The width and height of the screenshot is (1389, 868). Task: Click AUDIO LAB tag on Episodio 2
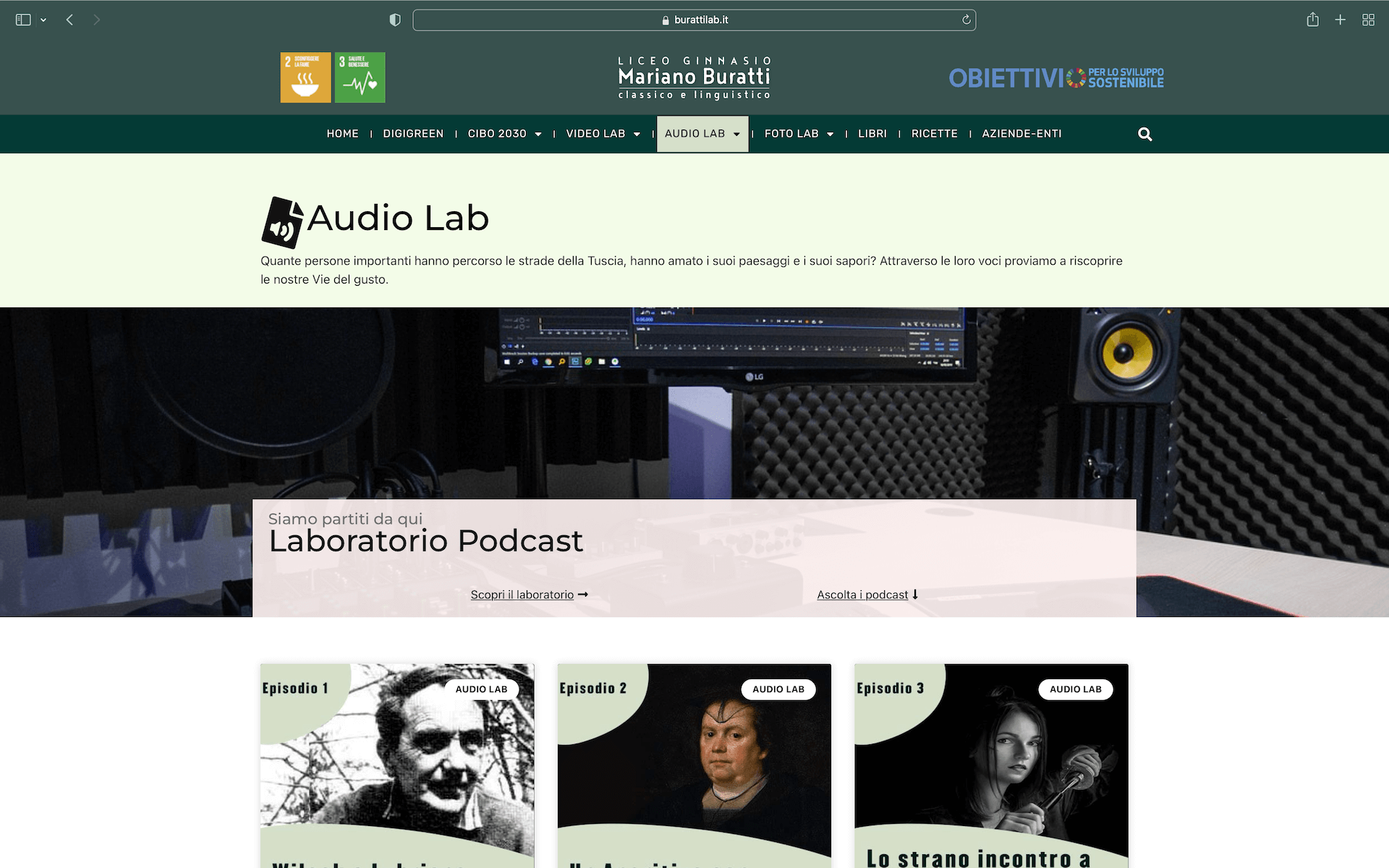(778, 689)
